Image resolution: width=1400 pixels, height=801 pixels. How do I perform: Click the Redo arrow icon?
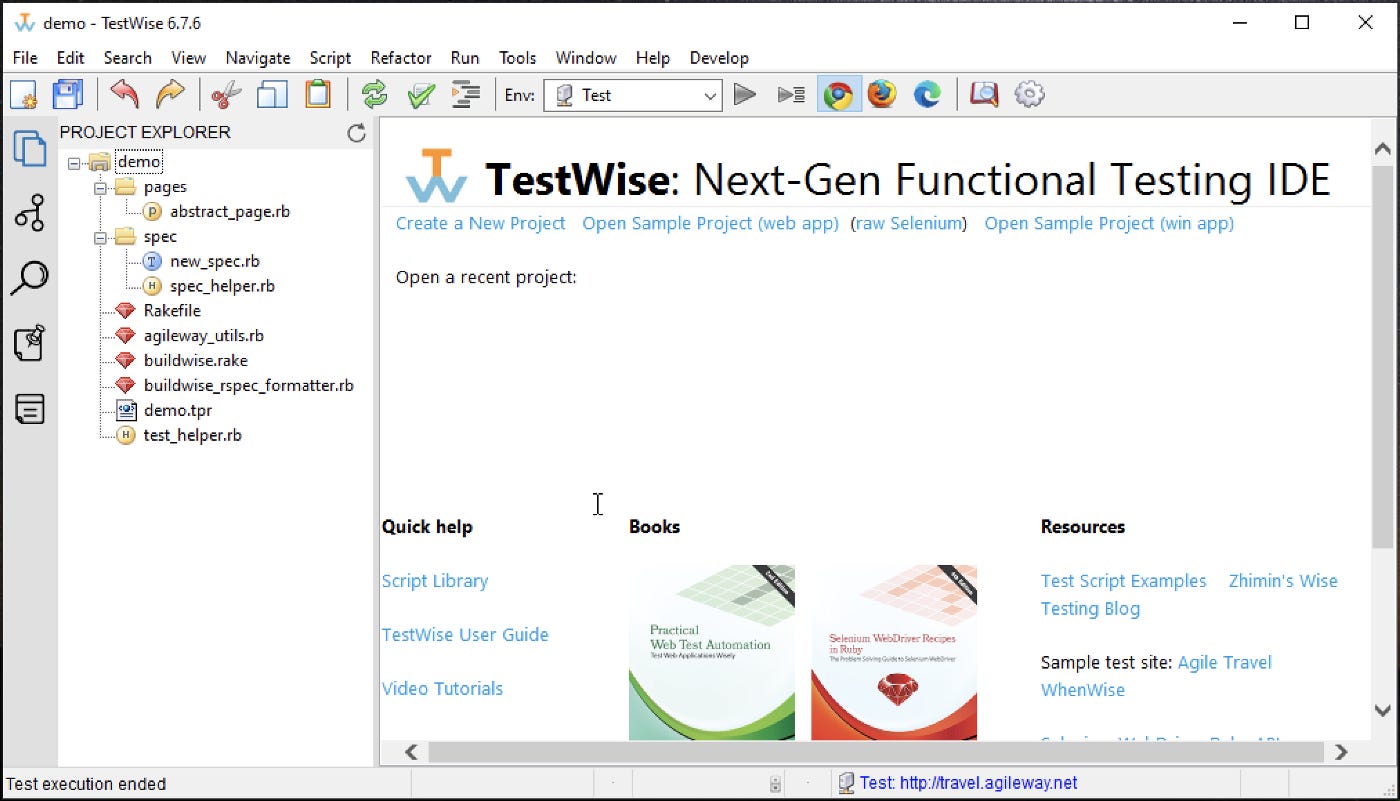click(x=171, y=95)
